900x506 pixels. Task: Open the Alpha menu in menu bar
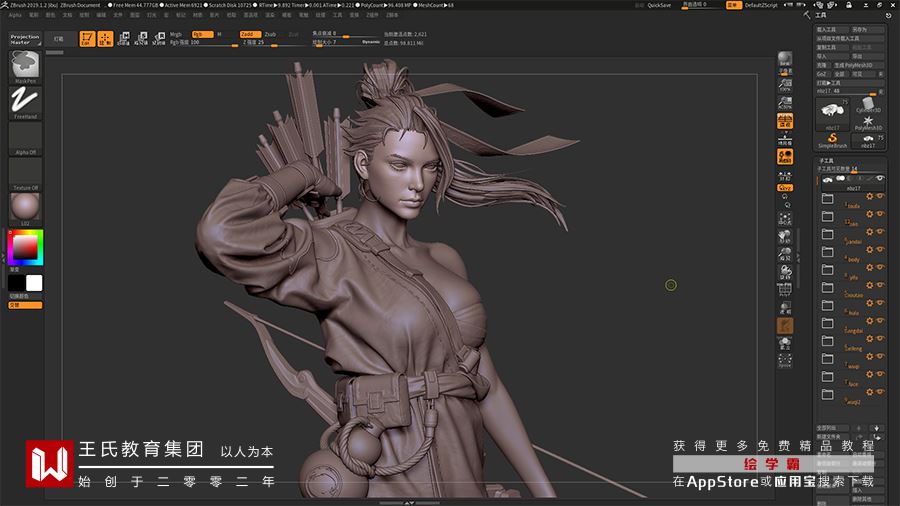click(x=14, y=16)
